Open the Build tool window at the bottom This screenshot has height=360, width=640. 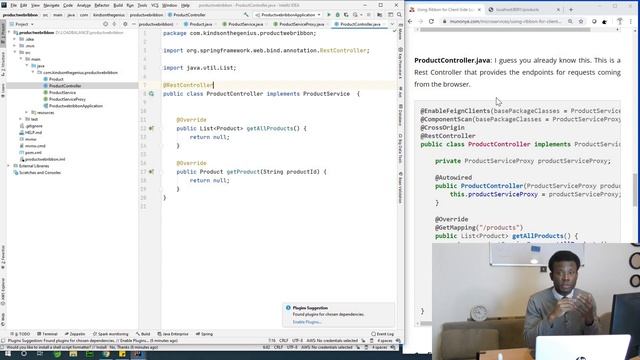(x=143, y=334)
